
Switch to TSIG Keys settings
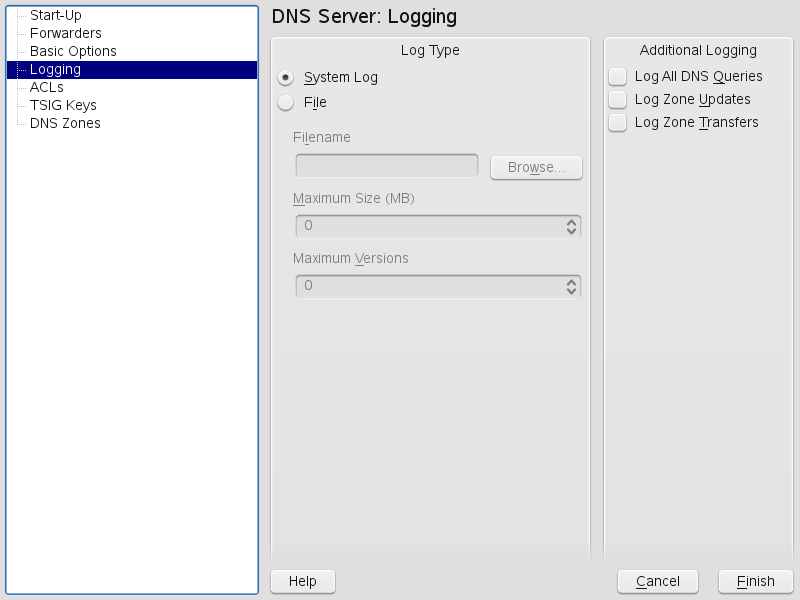tap(63, 106)
